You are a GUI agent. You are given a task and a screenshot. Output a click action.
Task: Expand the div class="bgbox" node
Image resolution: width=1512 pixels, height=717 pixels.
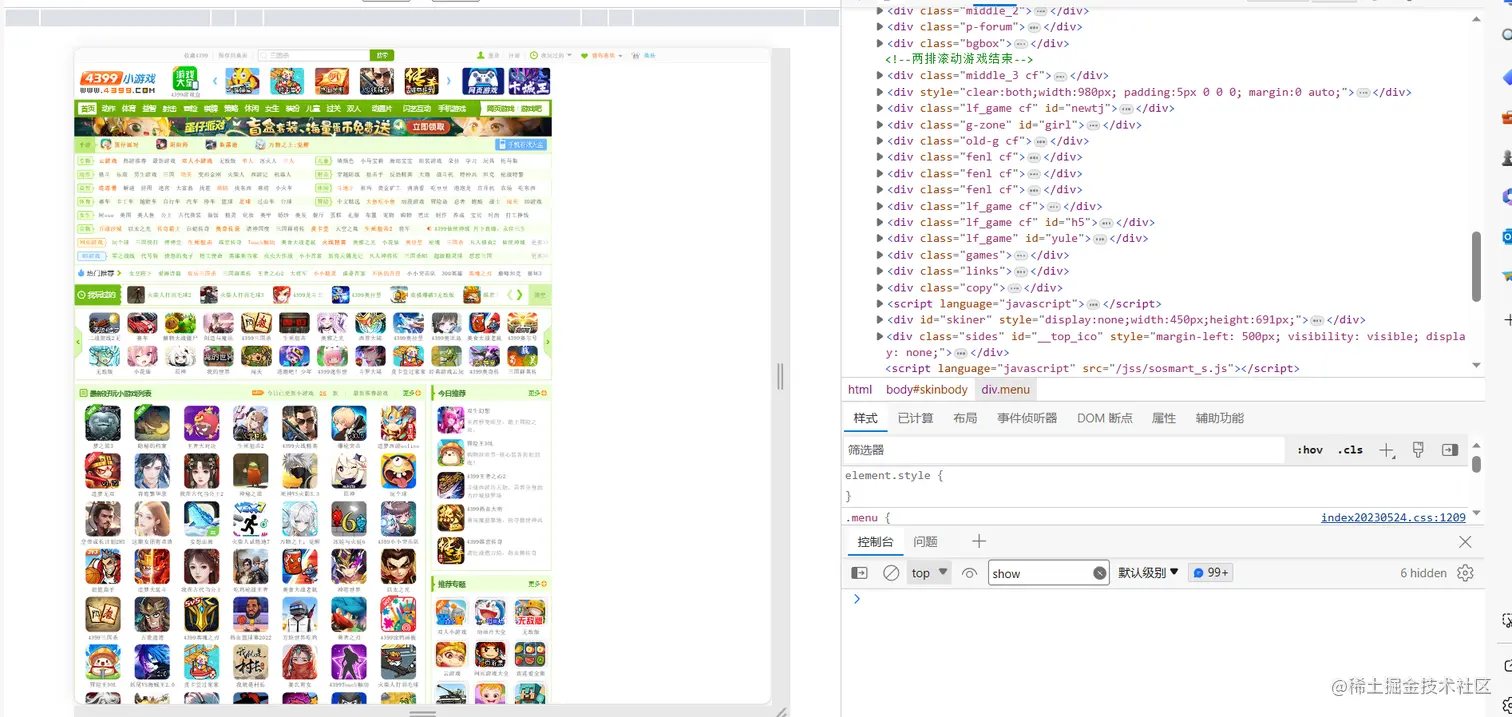coord(880,43)
